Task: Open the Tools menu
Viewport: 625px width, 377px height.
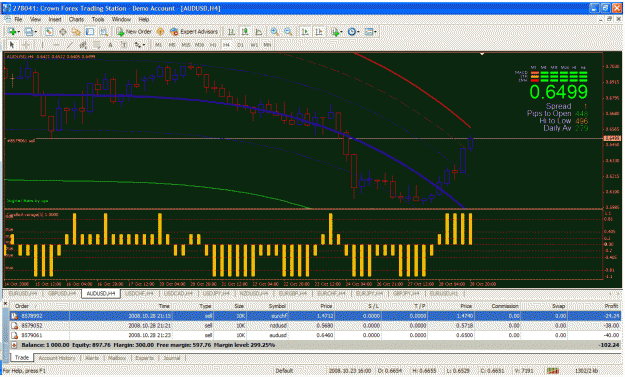Action: 98,19
